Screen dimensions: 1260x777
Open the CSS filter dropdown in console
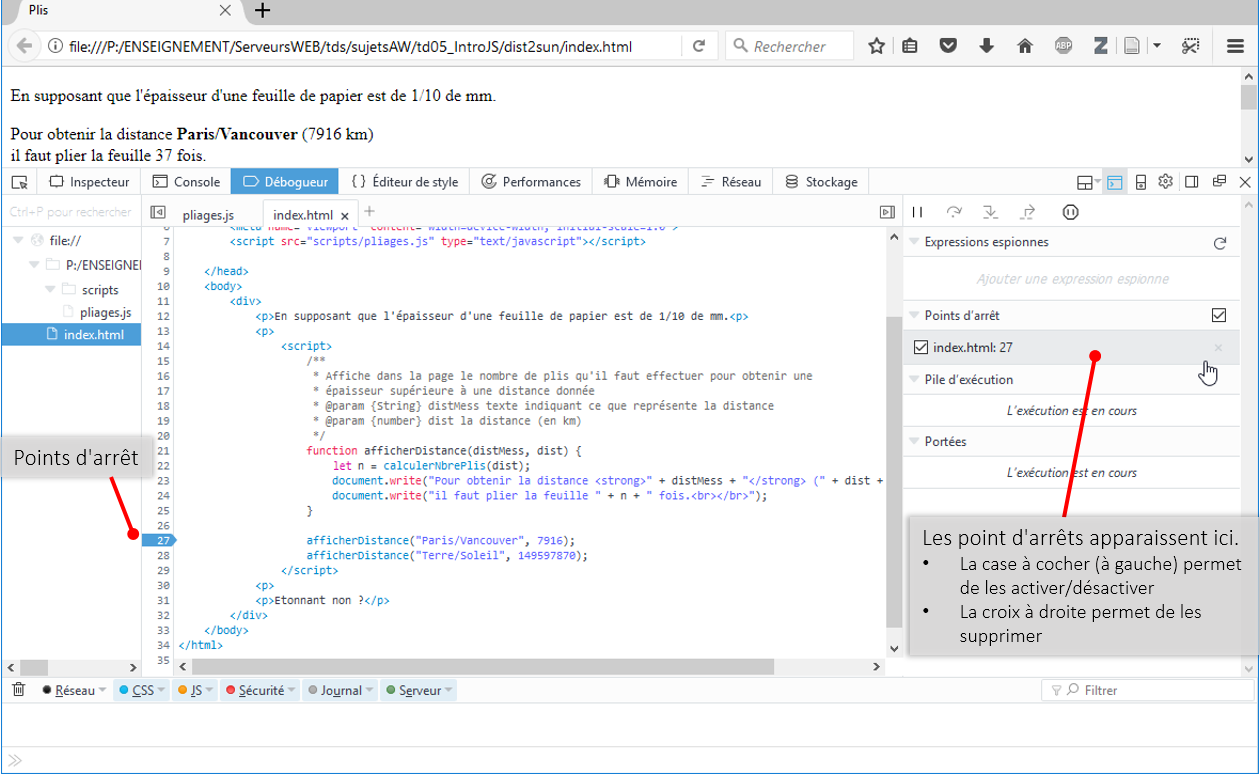click(161, 690)
